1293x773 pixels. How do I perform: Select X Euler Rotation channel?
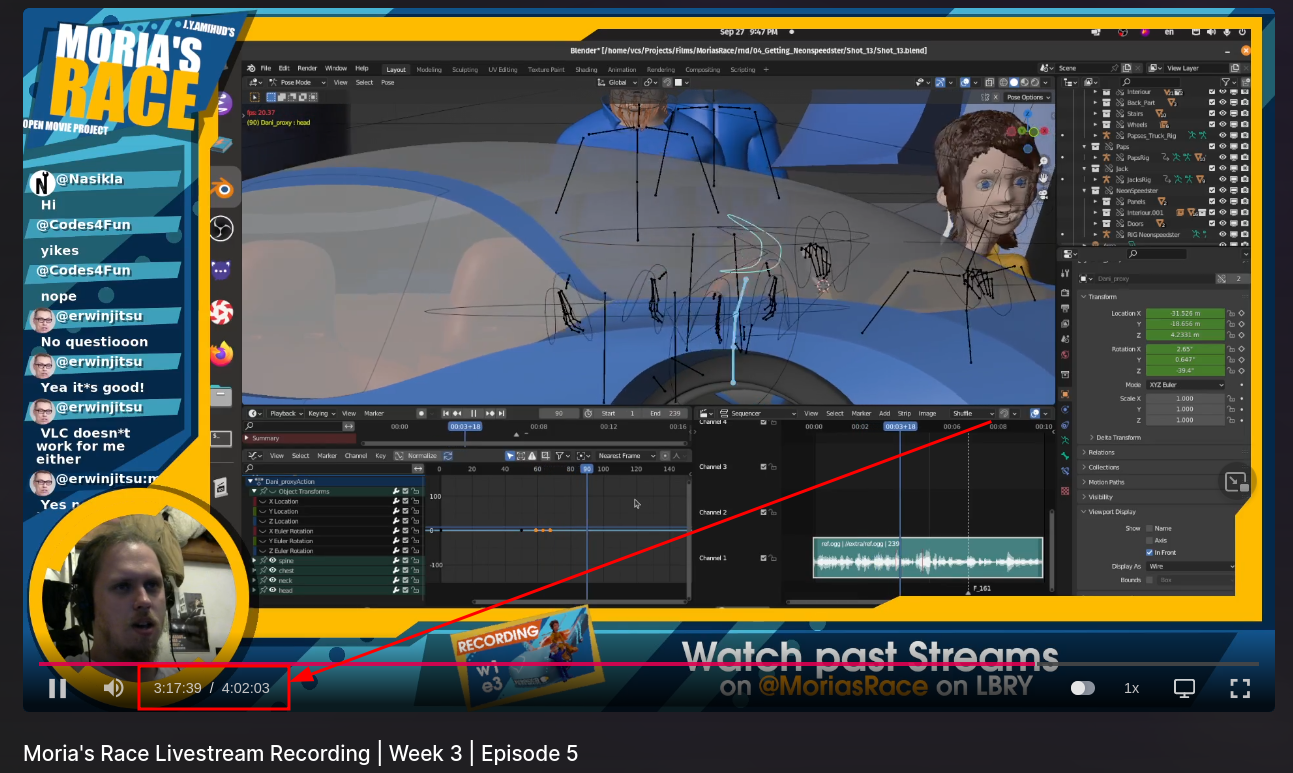point(291,531)
